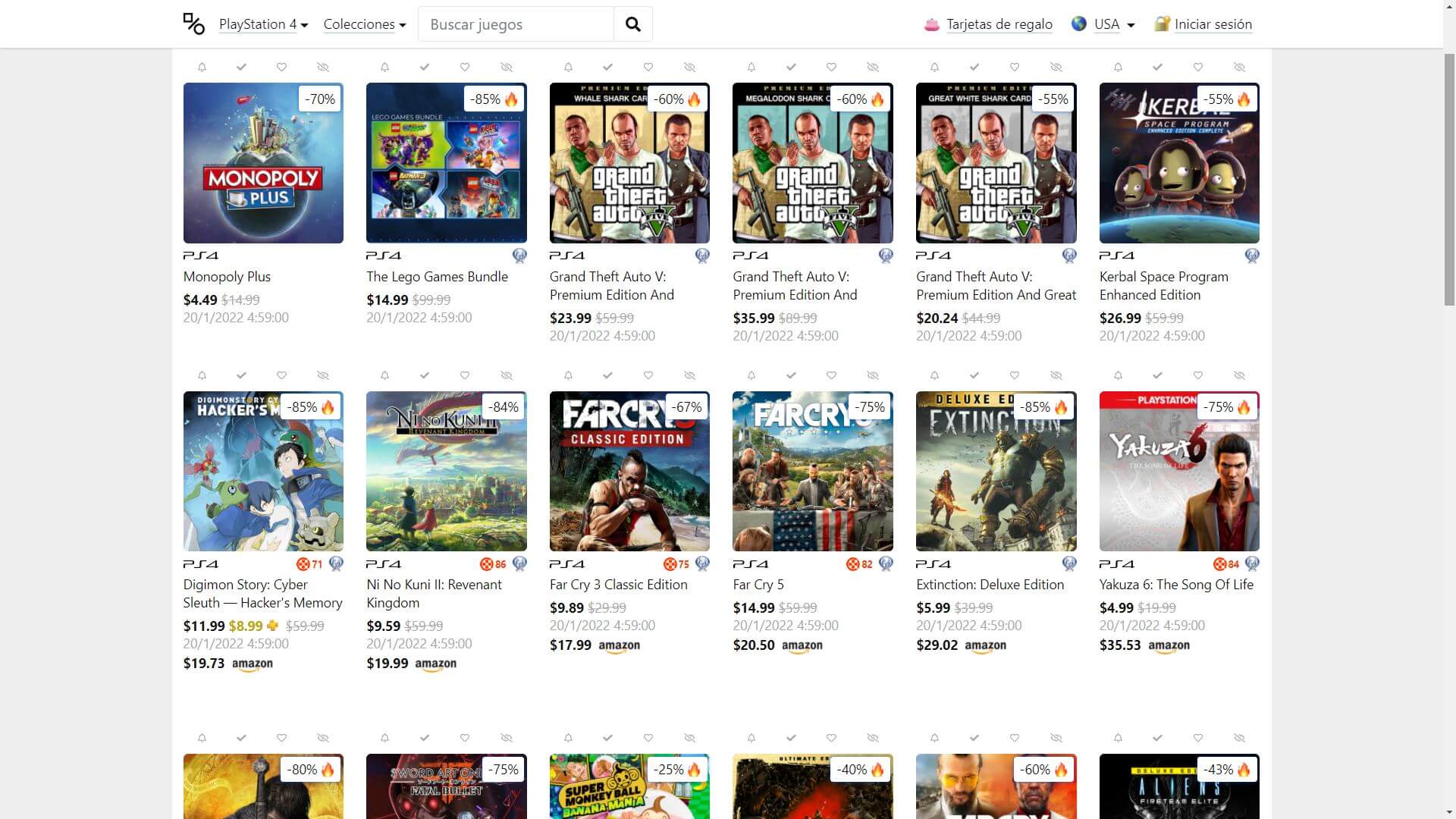Click the percent-sign site logo
Screen dimensions: 1456x819
[x=194, y=24]
